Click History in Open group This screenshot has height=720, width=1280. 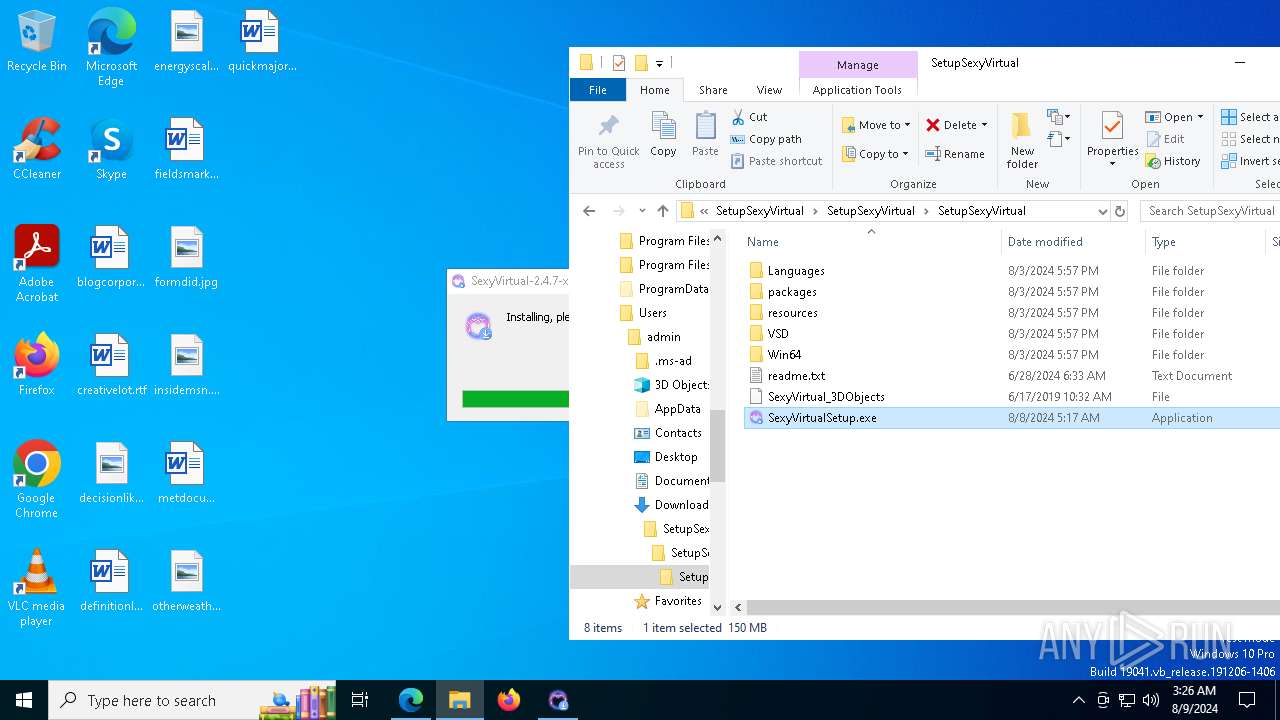[x=1173, y=161]
